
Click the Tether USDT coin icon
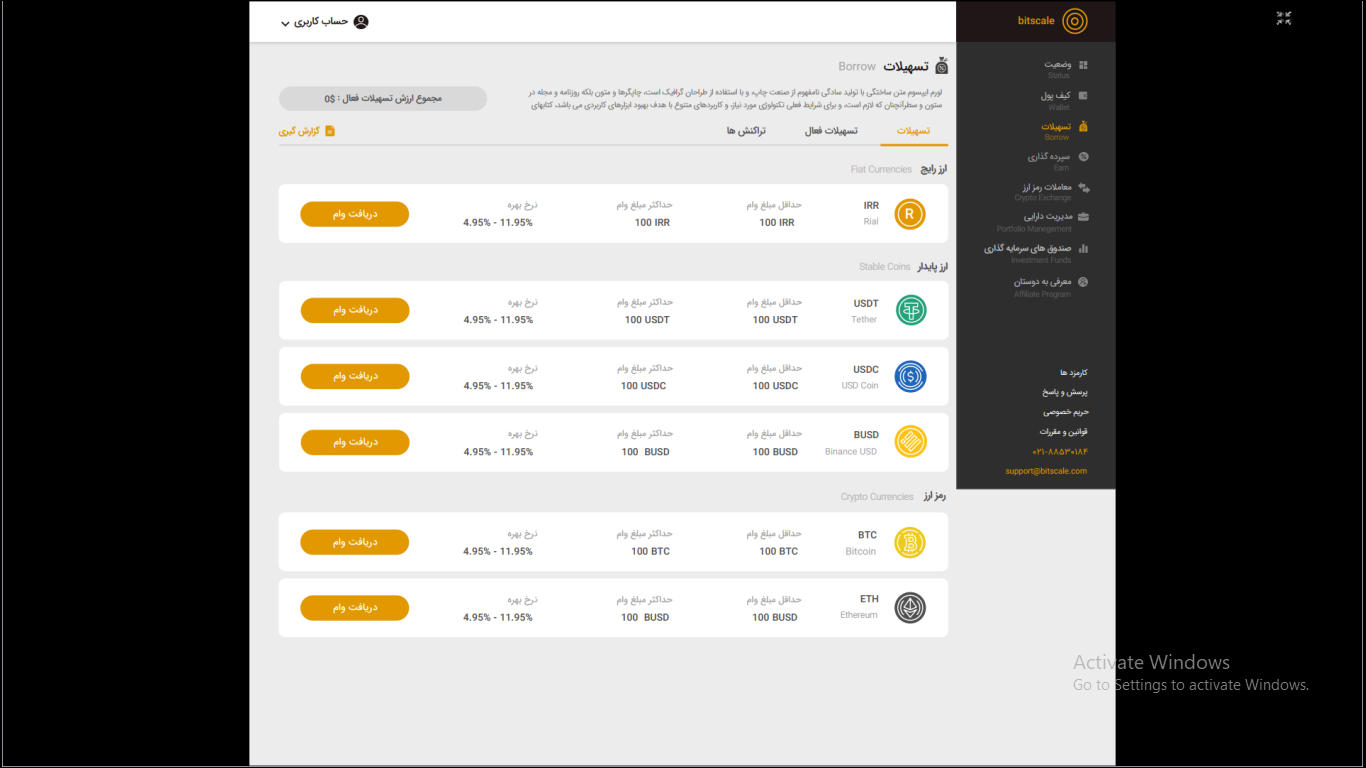pyautogui.click(x=910, y=310)
